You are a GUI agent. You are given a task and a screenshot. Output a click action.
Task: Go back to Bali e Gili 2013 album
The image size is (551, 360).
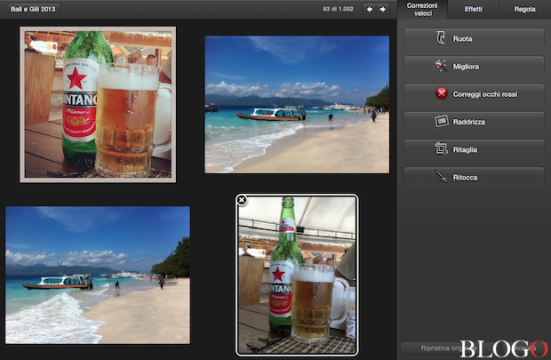(32, 9)
